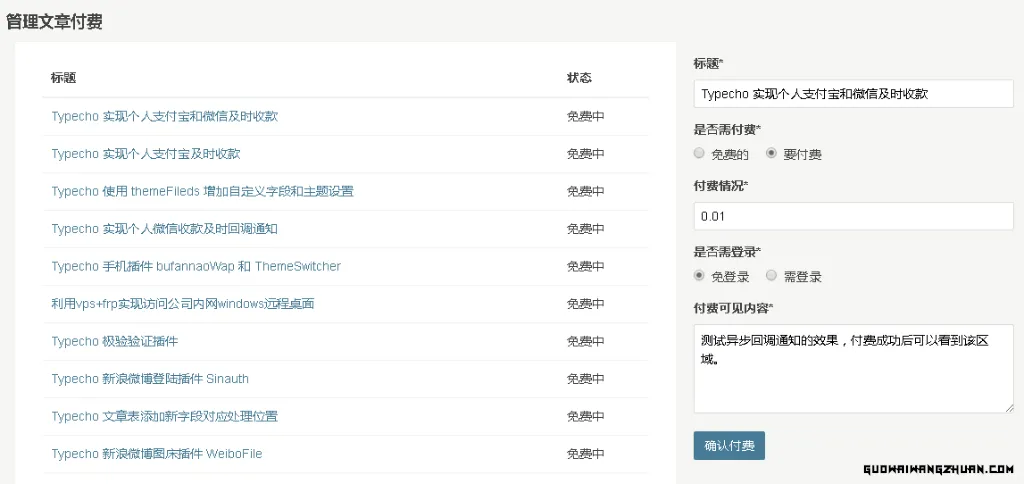The image size is (1024, 484).
Task: Open 'Typecho 新浪微博登陆插件 Sinauth'
Action: point(150,379)
